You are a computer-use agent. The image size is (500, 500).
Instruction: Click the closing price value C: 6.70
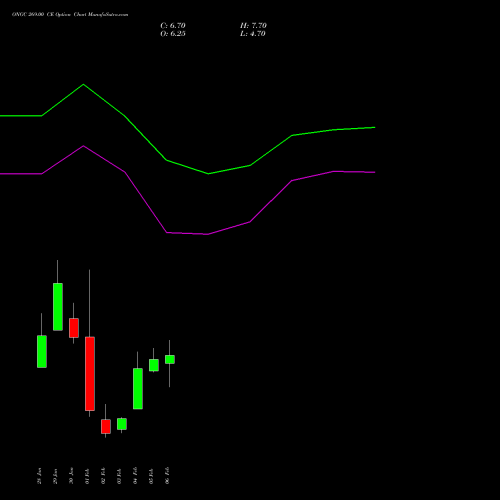[173, 26]
